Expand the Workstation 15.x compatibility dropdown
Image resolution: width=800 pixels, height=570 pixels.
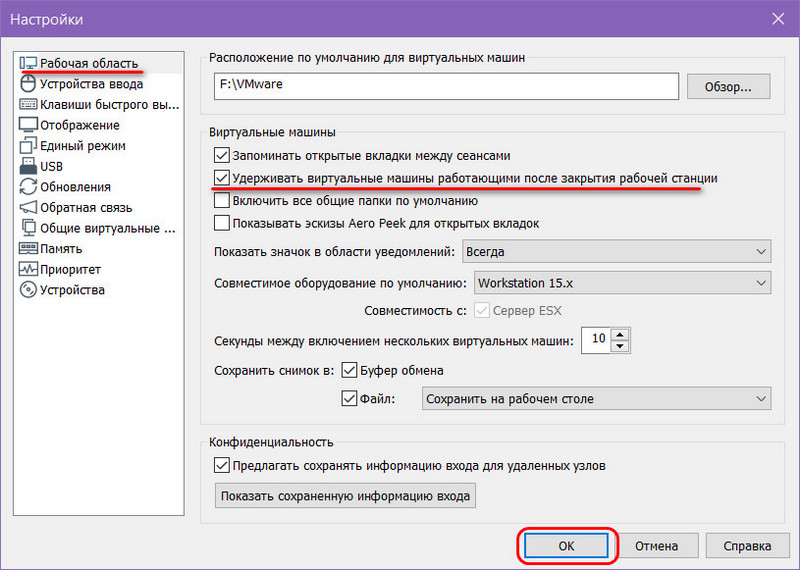coord(622,283)
